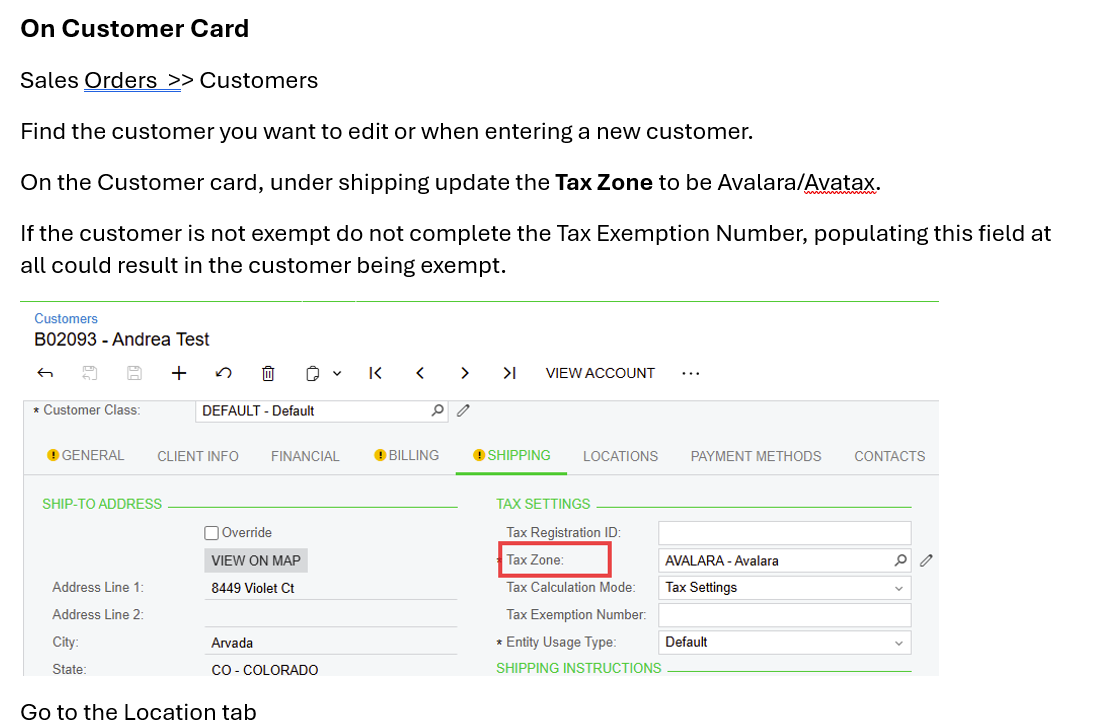The width and height of the screenshot is (1099, 727).
Task: Open the Entity Usage Type dropdown
Action: click(x=784, y=642)
